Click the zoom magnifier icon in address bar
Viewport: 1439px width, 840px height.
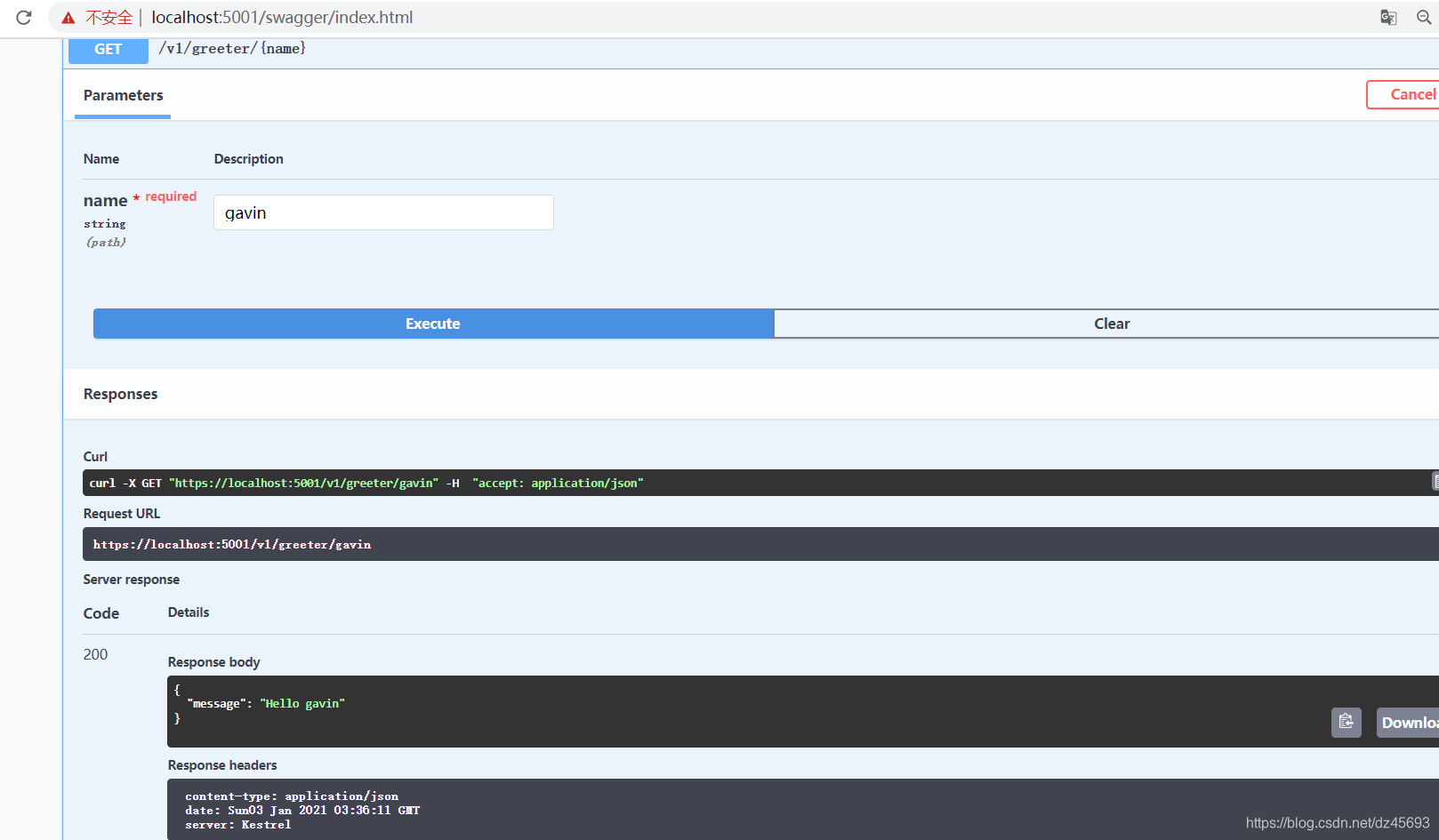pos(1424,17)
